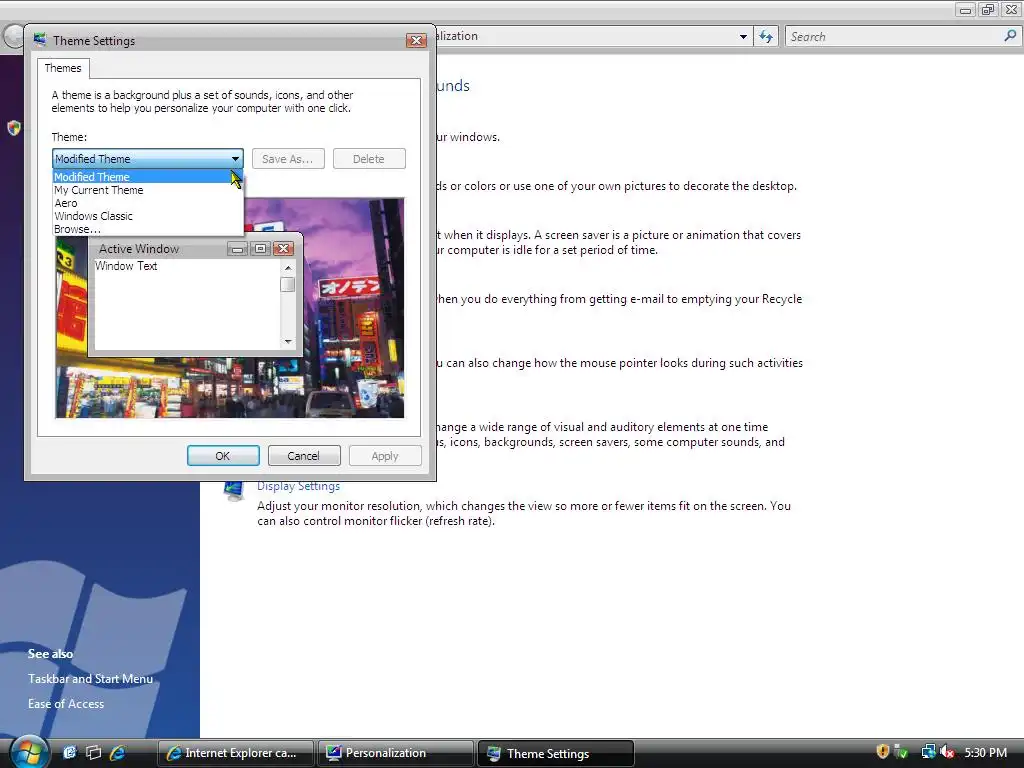
Task: Open tray icon with green check
Action: coord(901,752)
